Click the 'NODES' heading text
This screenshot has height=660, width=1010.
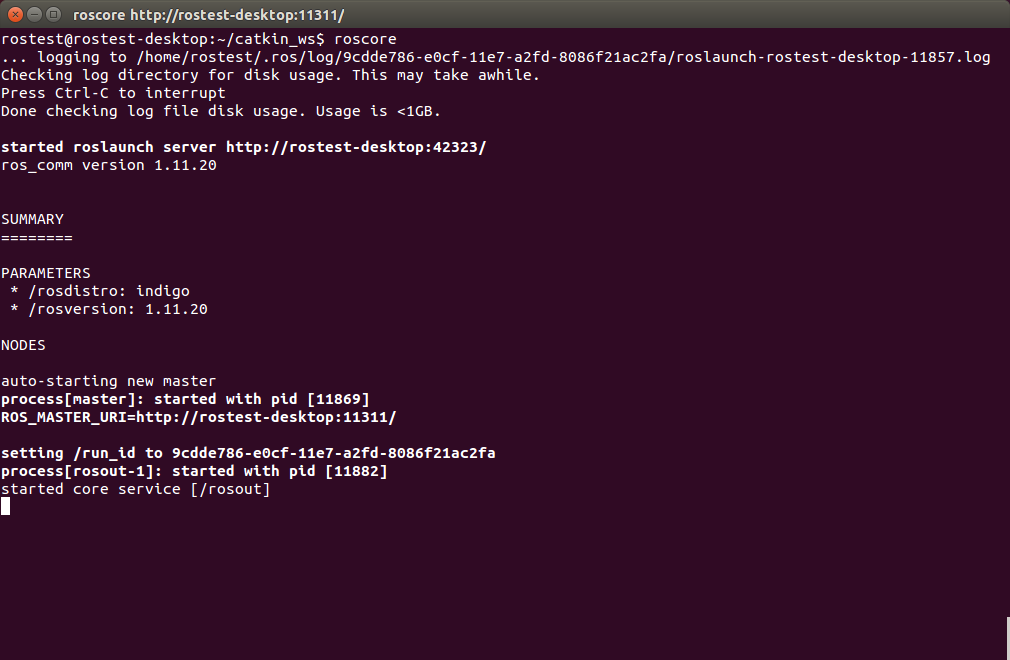pos(23,345)
